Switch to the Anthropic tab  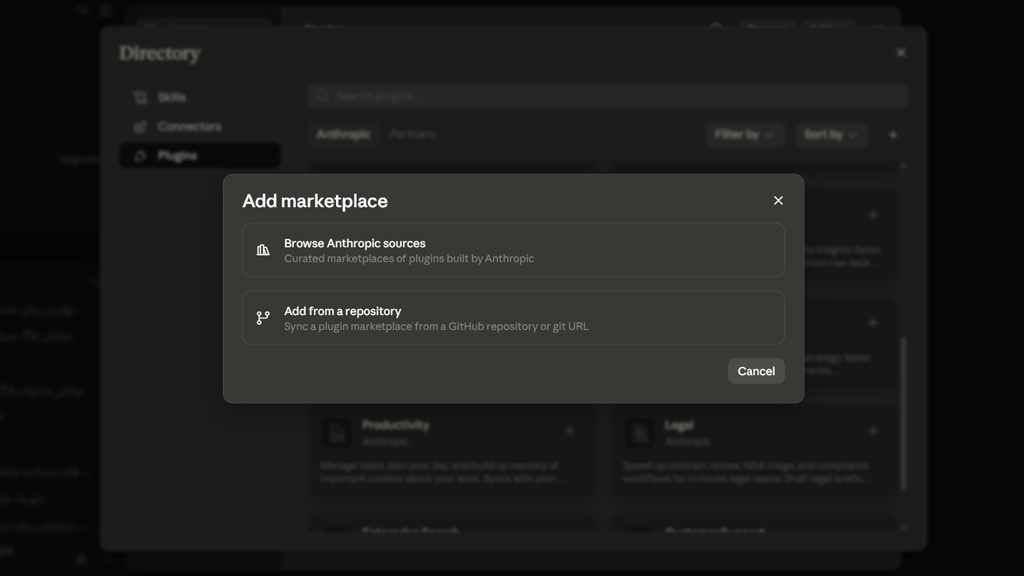point(344,134)
